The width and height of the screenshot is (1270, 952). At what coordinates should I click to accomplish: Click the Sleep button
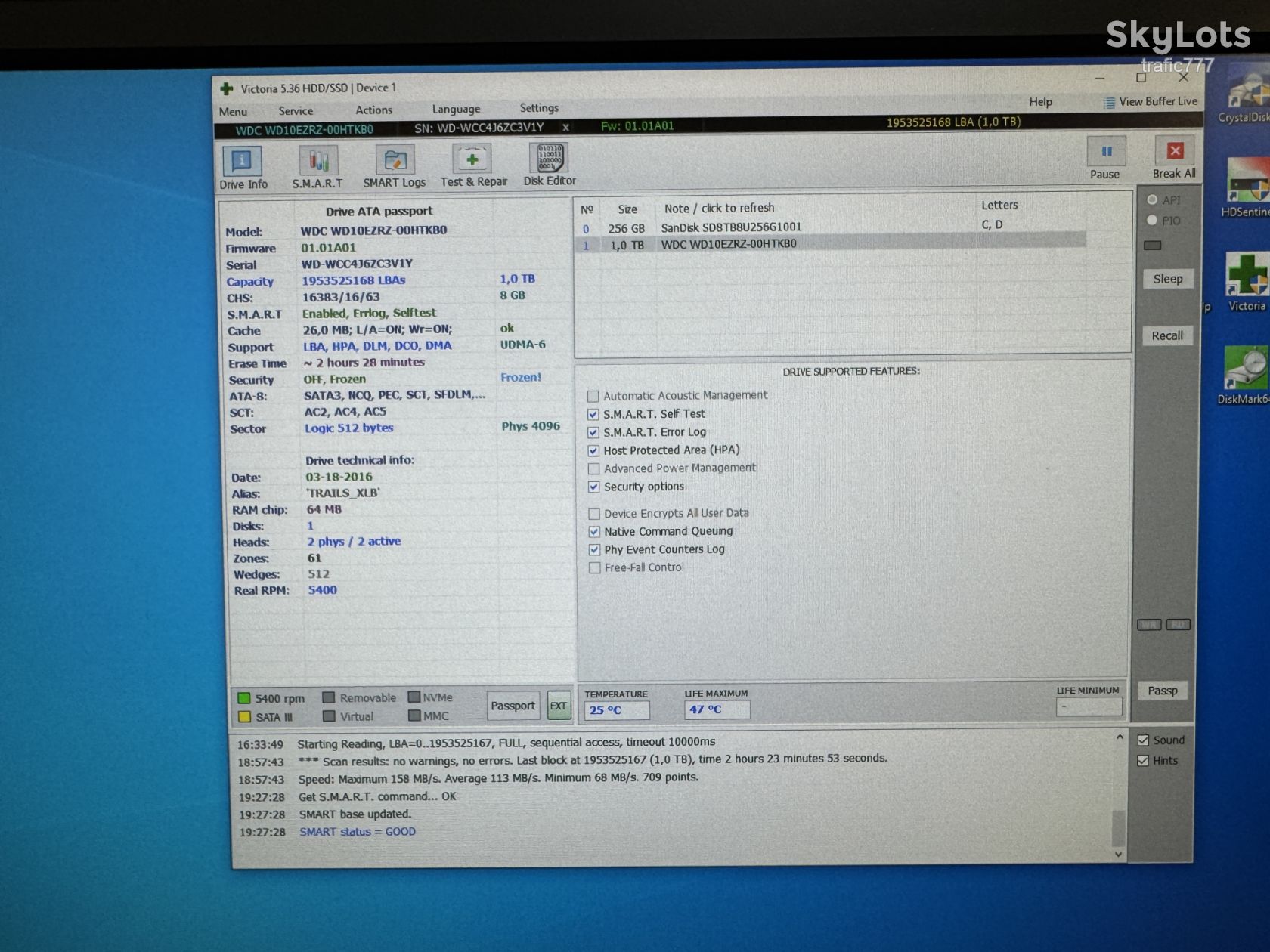click(x=1167, y=279)
